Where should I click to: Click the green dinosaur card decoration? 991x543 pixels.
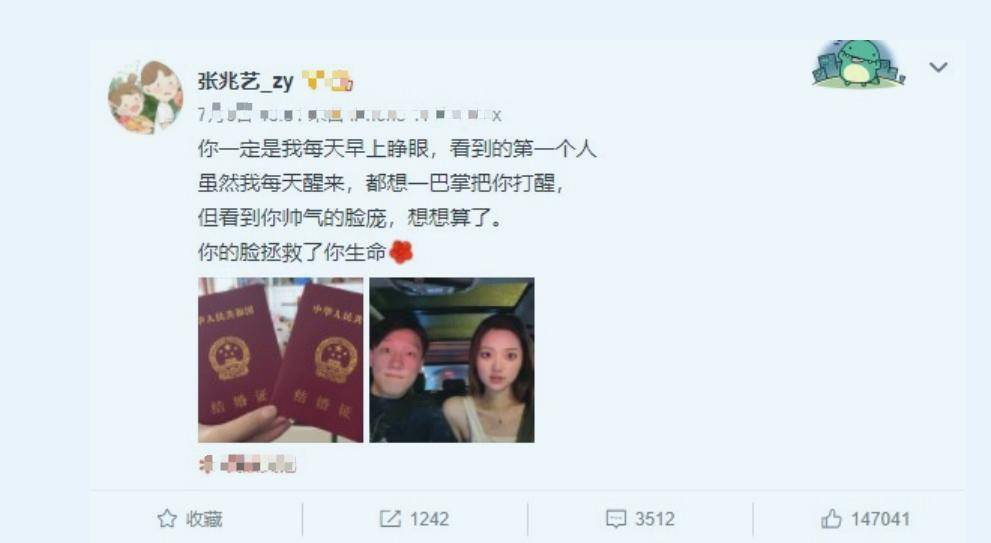(x=858, y=64)
